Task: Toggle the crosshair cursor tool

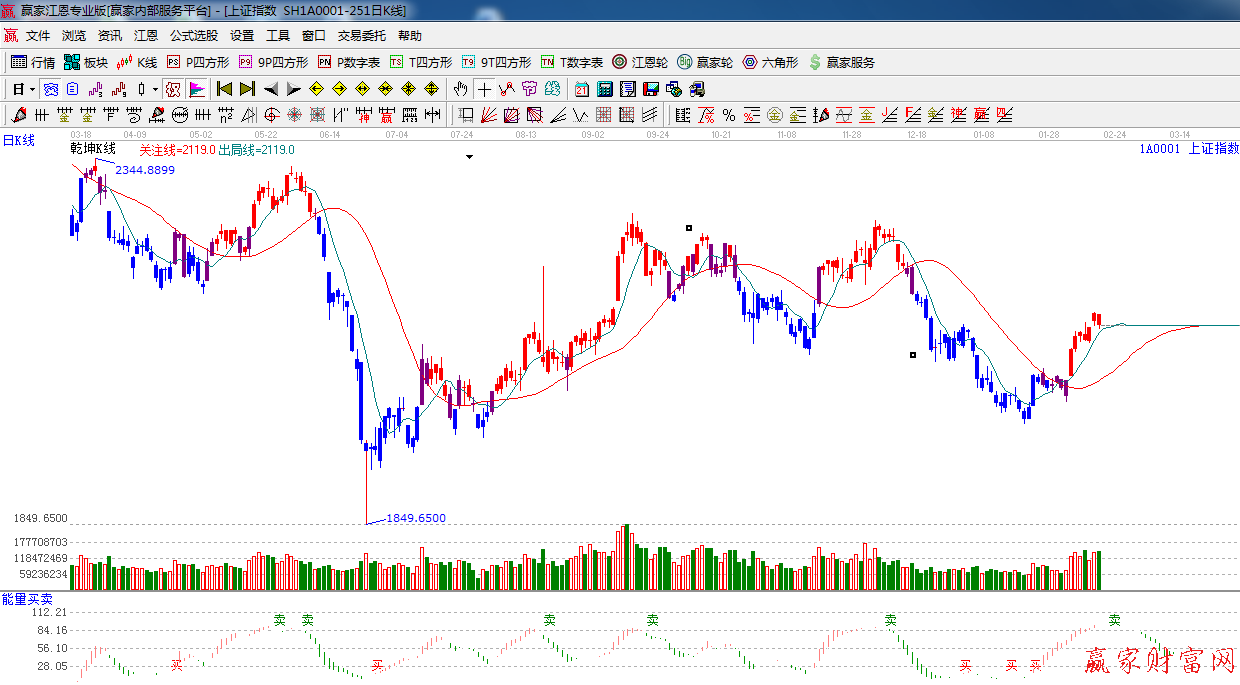Action: coord(485,89)
